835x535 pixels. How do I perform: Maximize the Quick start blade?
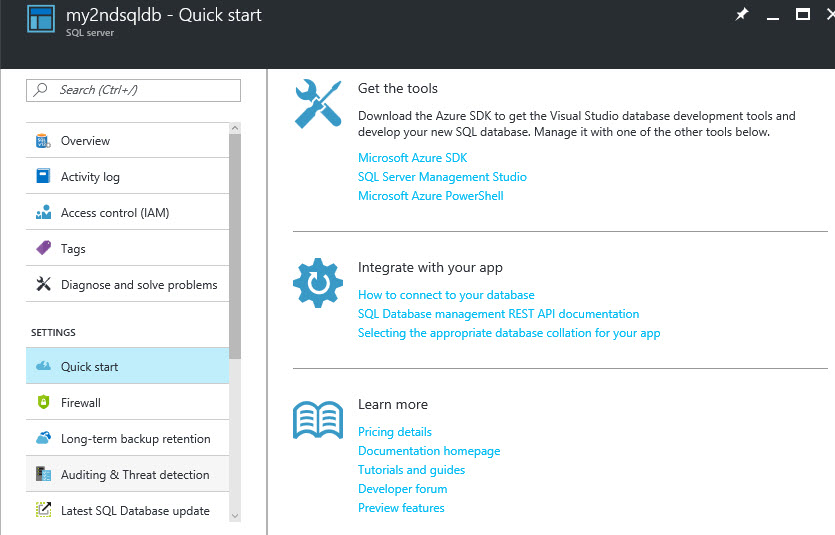(x=803, y=14)
